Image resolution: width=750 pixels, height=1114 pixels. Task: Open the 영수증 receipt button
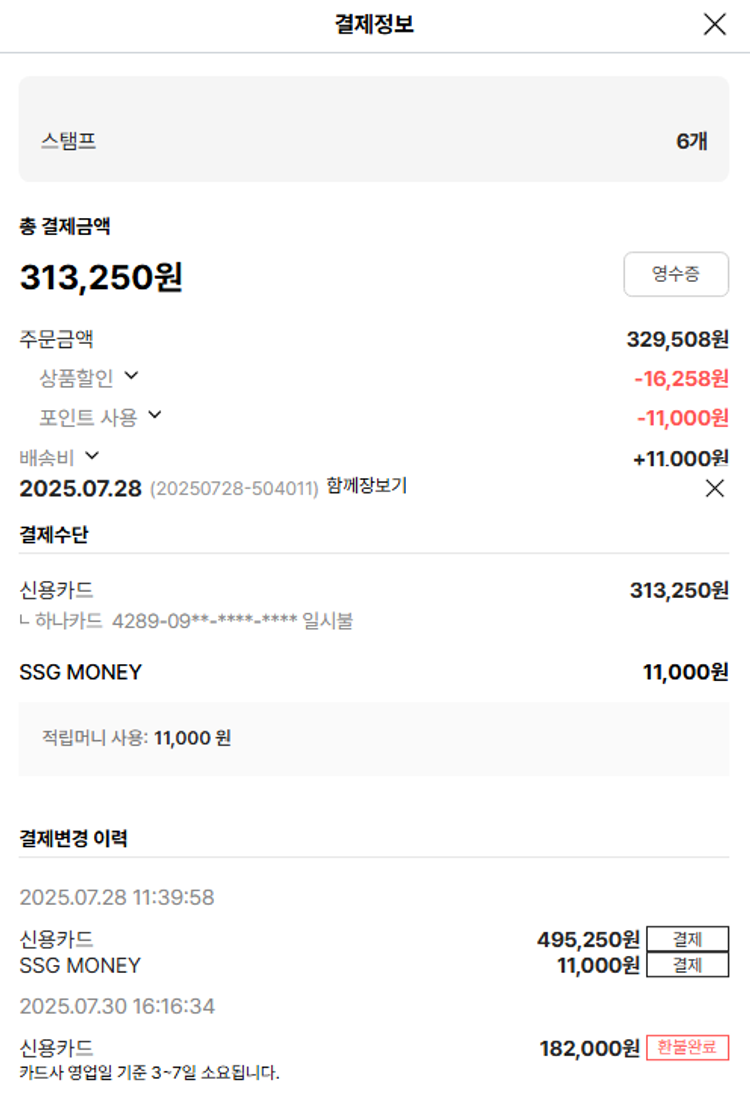(x=676, y=274)
